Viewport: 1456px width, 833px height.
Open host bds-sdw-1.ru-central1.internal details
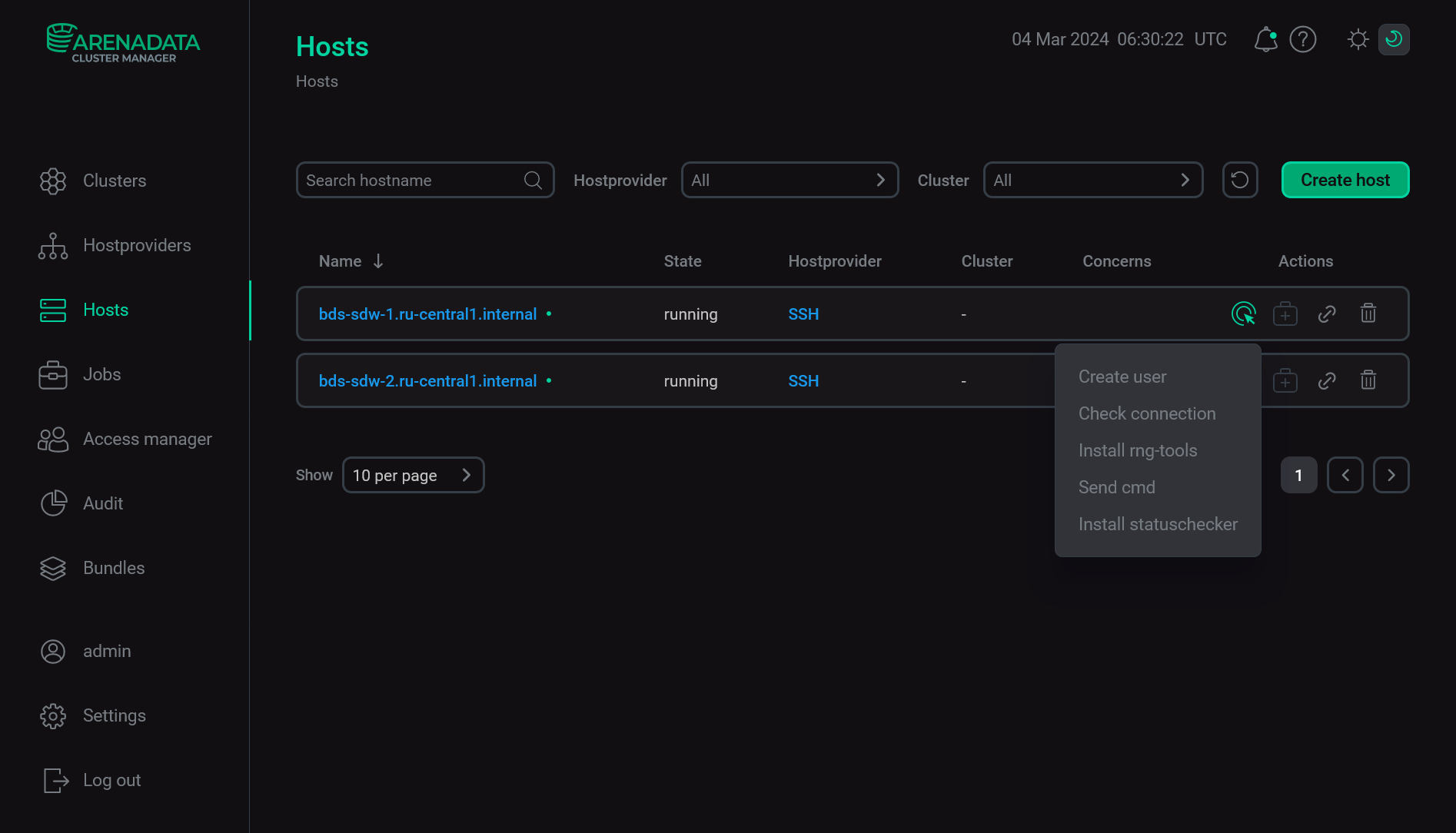pyautogui.click(x=427, y=314)
